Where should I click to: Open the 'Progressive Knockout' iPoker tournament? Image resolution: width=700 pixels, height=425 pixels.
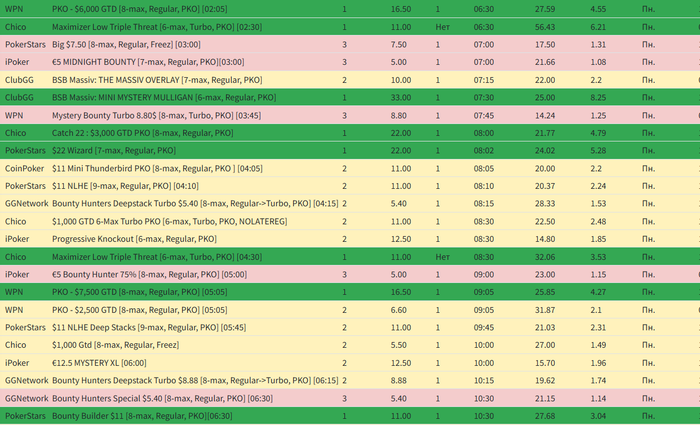click(134, 239)
